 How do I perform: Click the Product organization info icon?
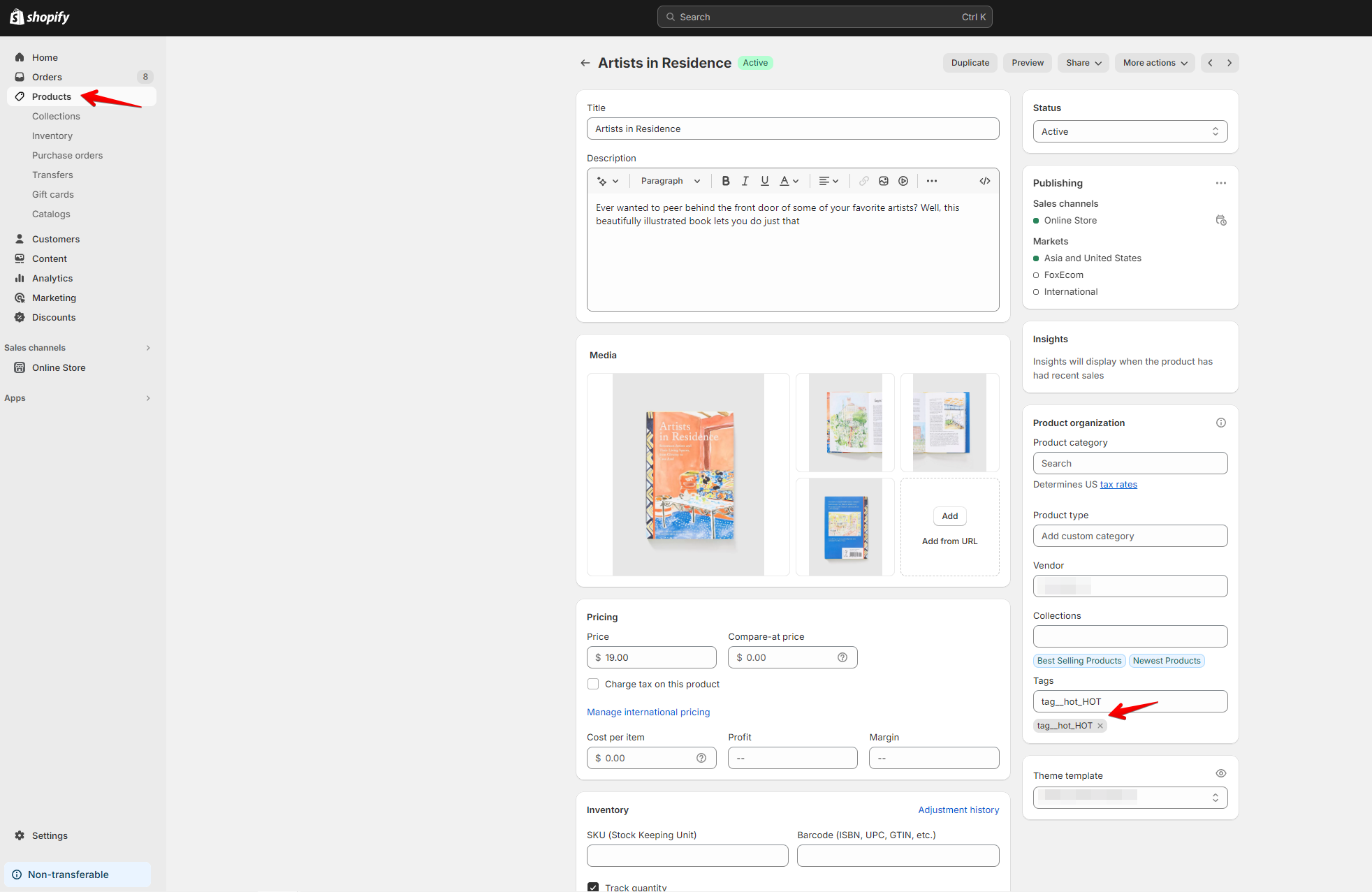(x=1221, y=423)
